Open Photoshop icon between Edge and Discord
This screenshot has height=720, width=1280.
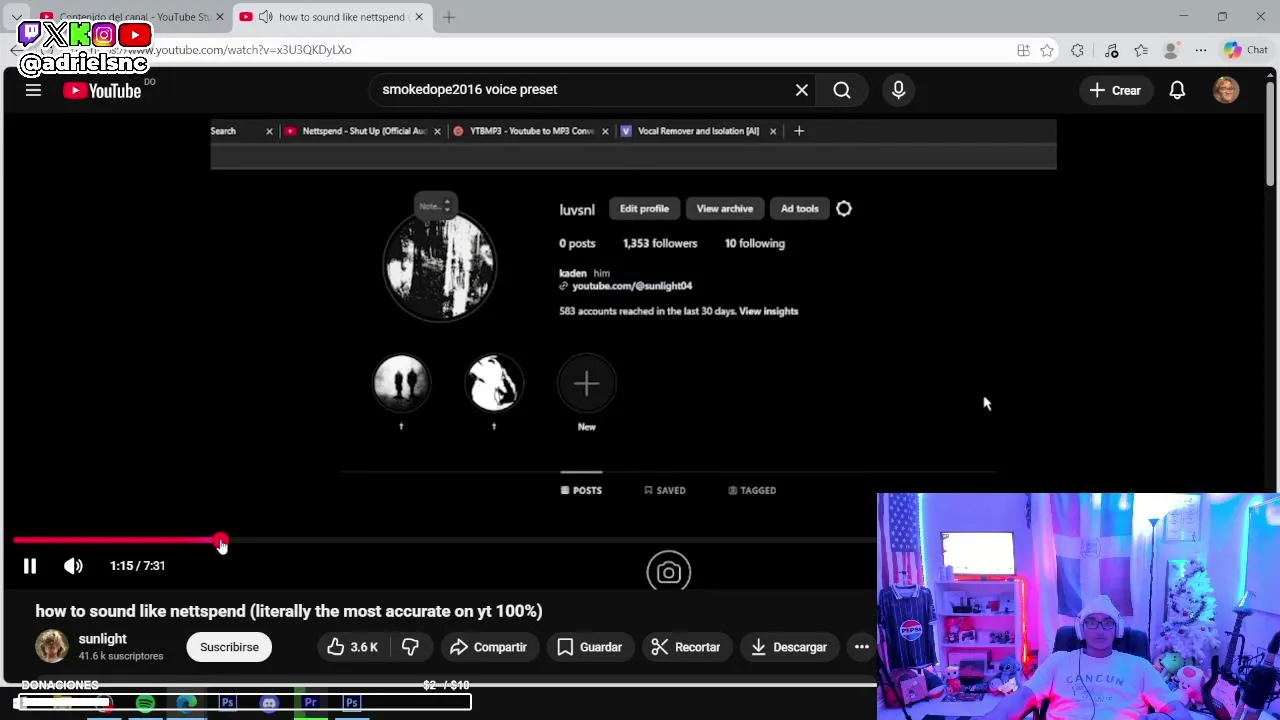[228, 703]
